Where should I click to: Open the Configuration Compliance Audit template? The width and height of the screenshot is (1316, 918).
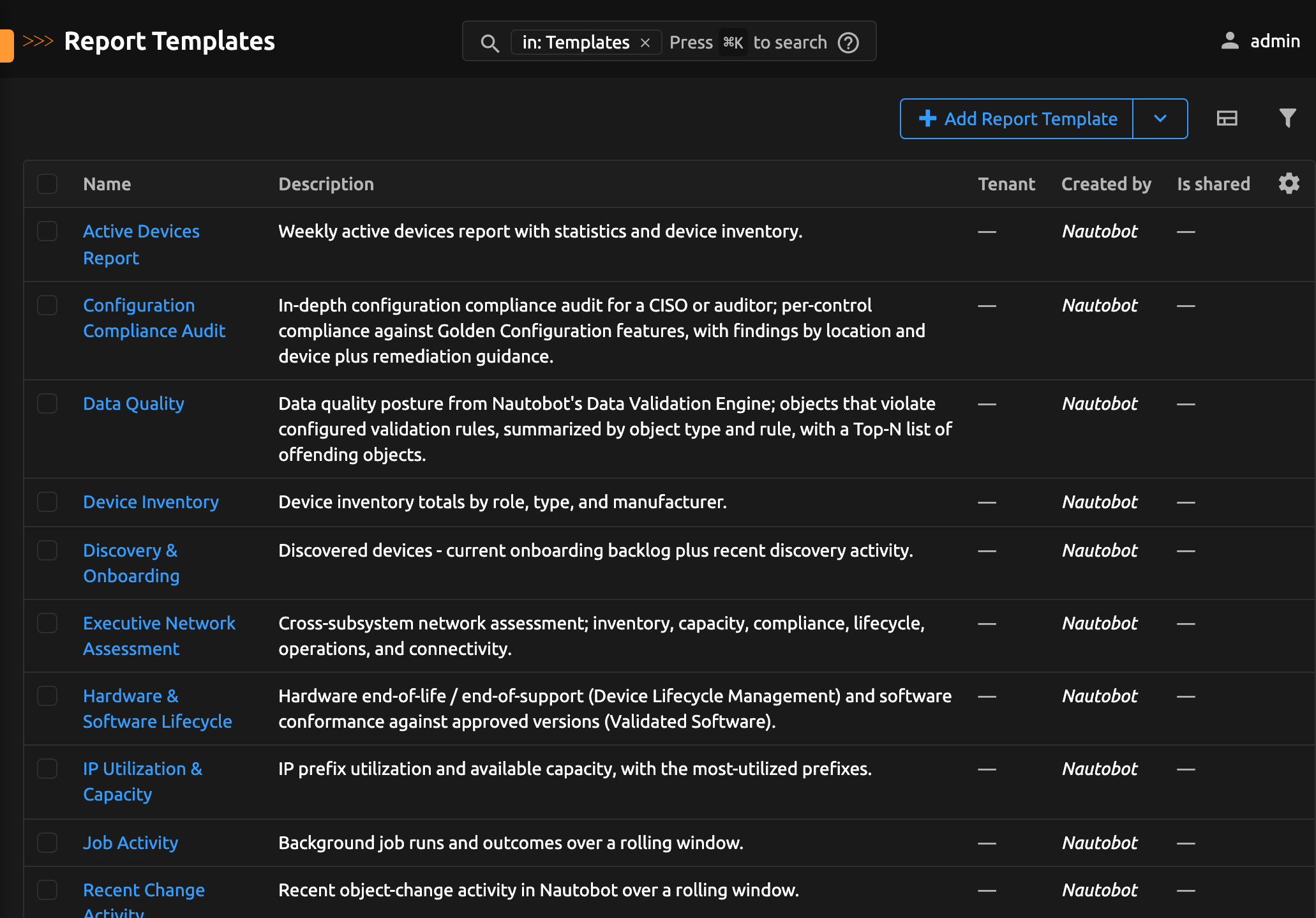154,318
